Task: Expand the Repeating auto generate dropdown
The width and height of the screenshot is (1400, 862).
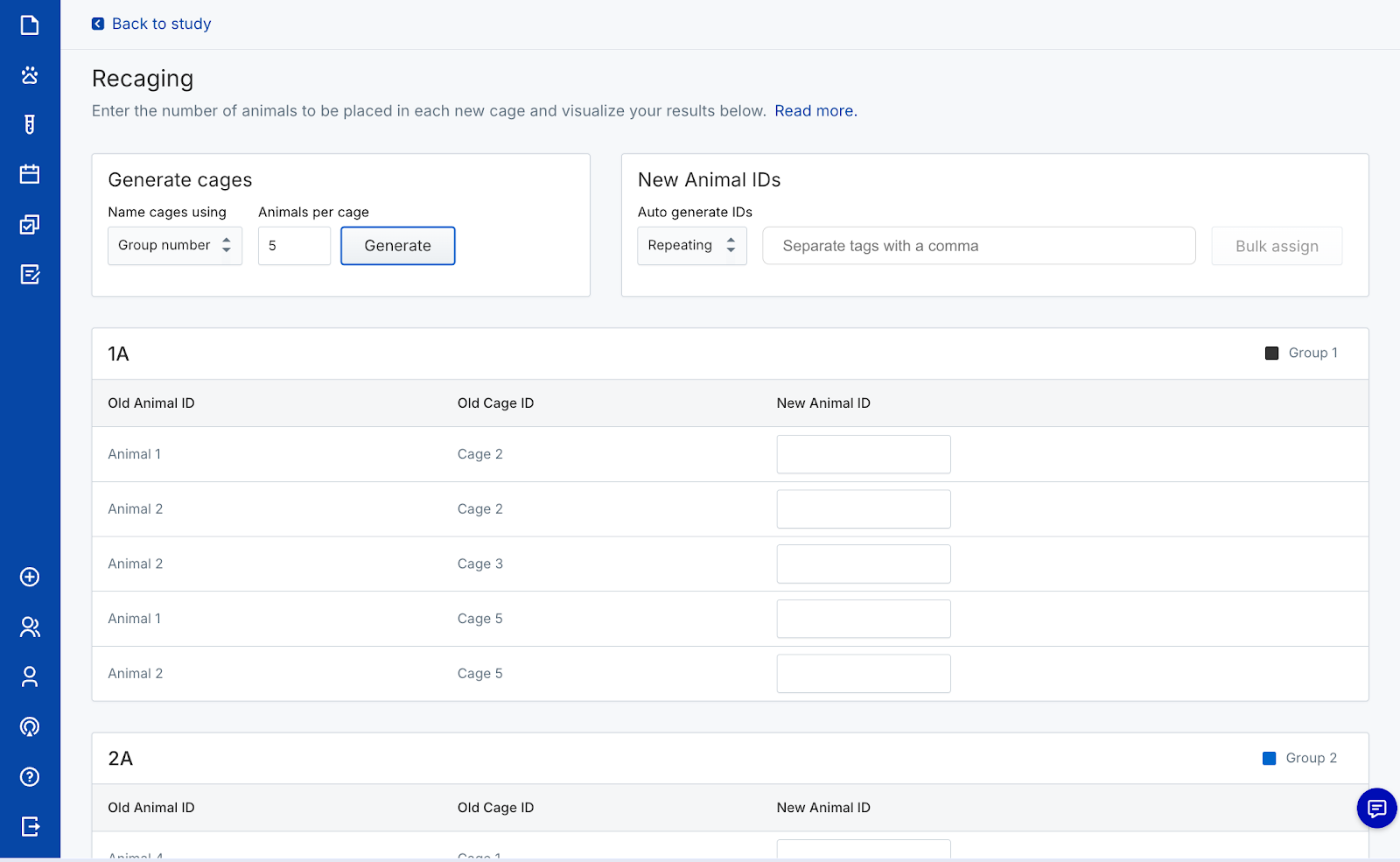Action: click(691, 246)
